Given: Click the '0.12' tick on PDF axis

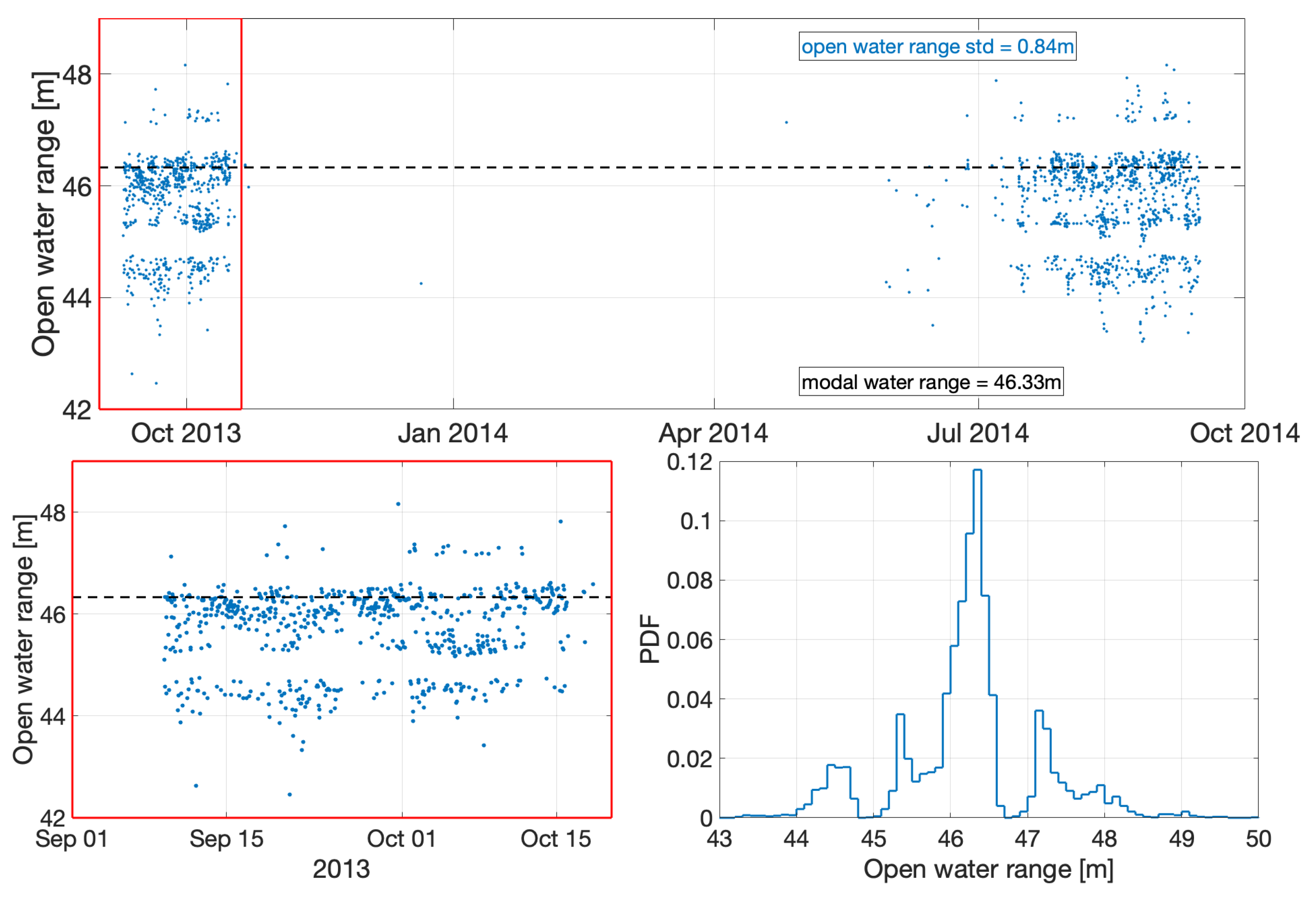Looking at the screenshot, I should pos(689,462).
